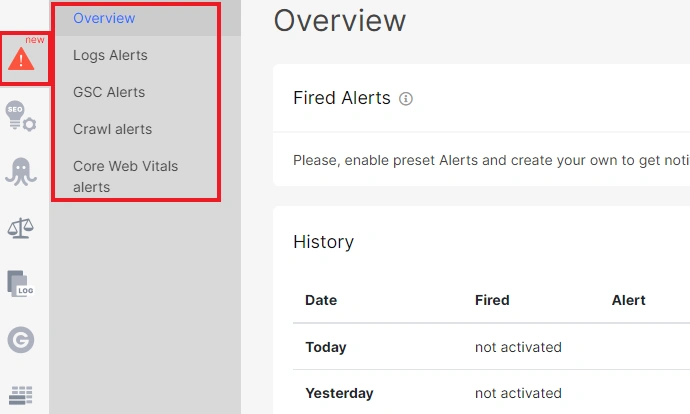Image resolution: width=690 pixels, height=414 pixels.
Task: Click the Fired column header
Action: point(492,300)
